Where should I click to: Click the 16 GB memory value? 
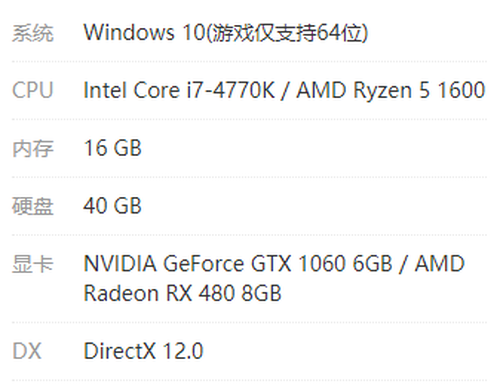click(113, 148)
